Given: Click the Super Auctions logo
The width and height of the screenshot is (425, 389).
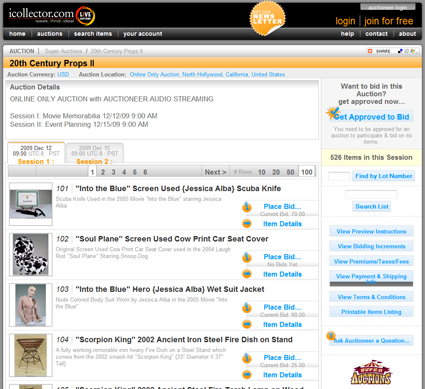Looking at the screenshot, I should pyautogui.click(x=371, y=372).
